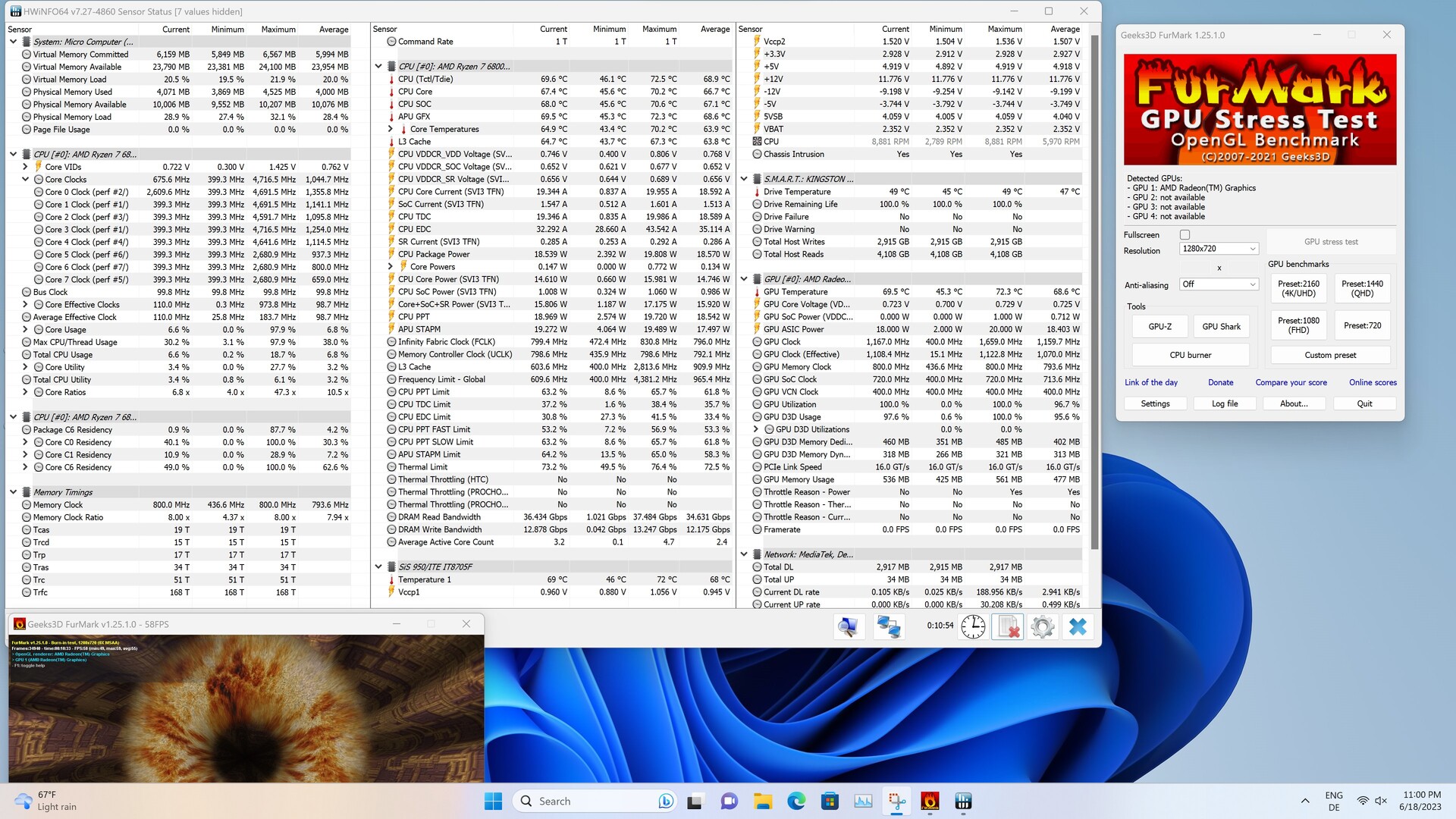Image resolution: width=1456 pixels, height=819 pixels.
Task: Click the magnifier summary window icon
Action: [x=848, y=626]
